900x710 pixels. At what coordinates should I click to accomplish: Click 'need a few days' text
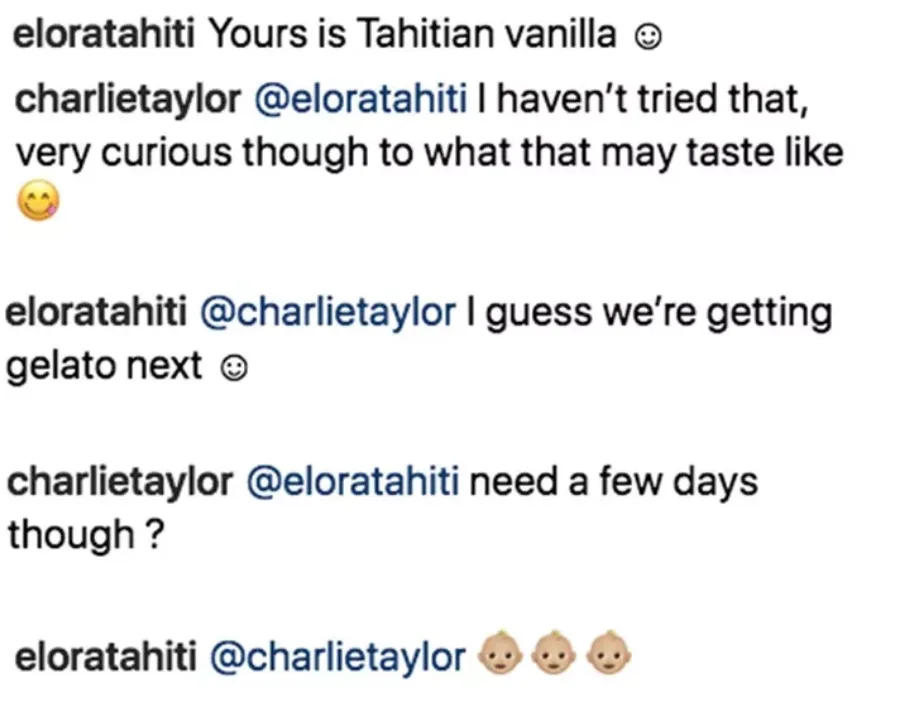(614, 481)
